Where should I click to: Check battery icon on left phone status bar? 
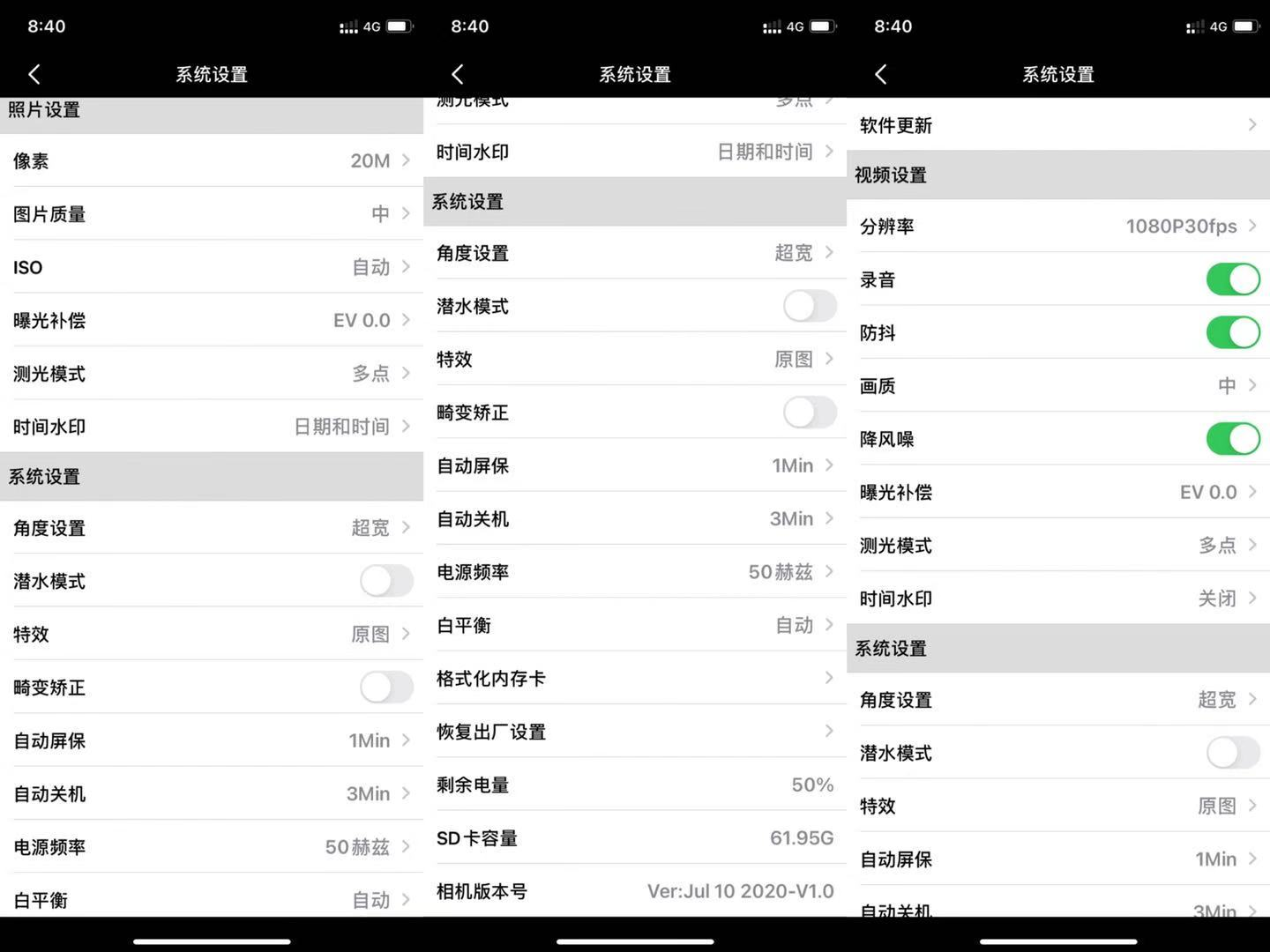click(x=400, y=26)
